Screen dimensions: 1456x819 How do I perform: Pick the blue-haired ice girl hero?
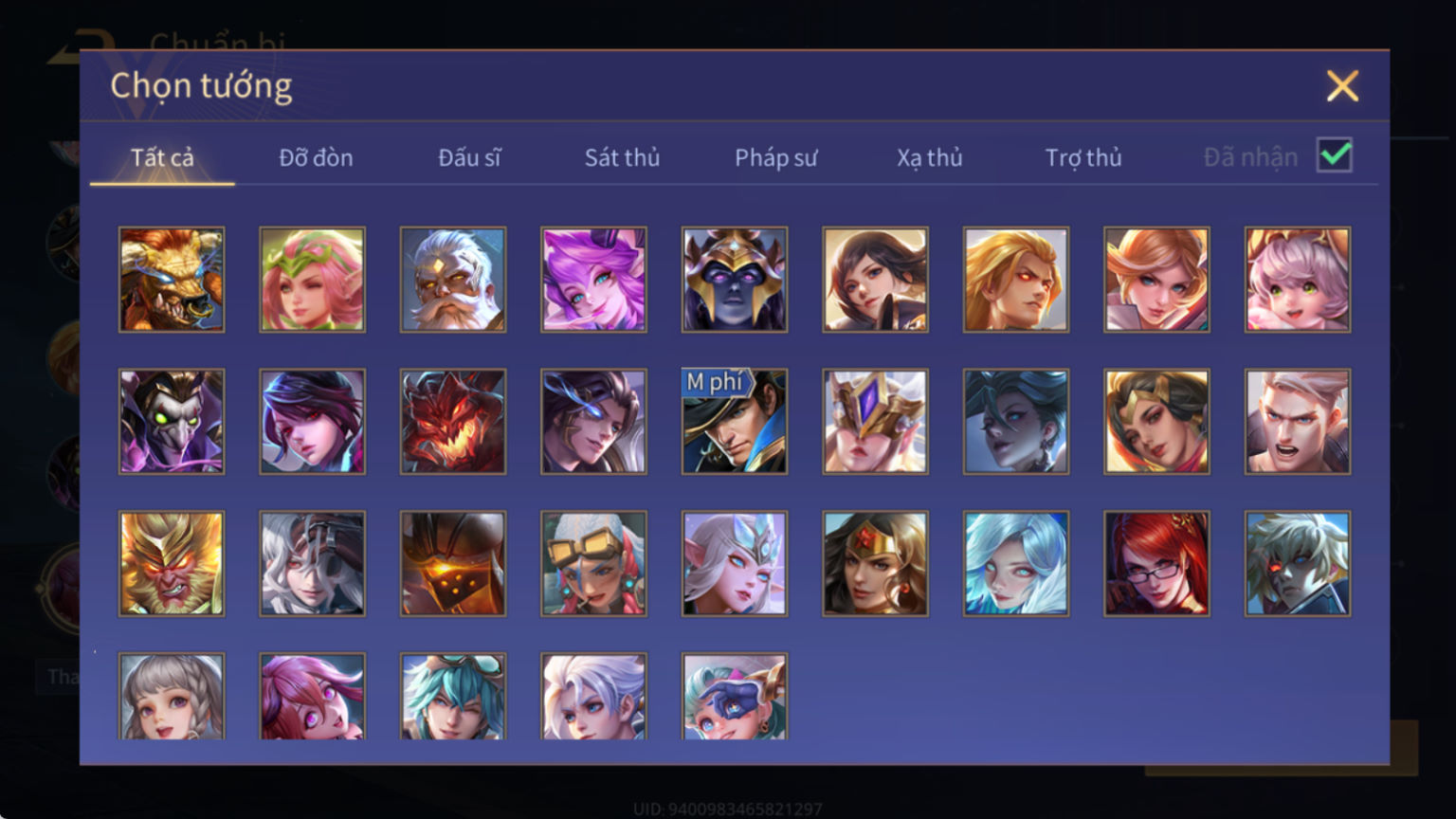pyautogui.click(x=1016, y=564)
